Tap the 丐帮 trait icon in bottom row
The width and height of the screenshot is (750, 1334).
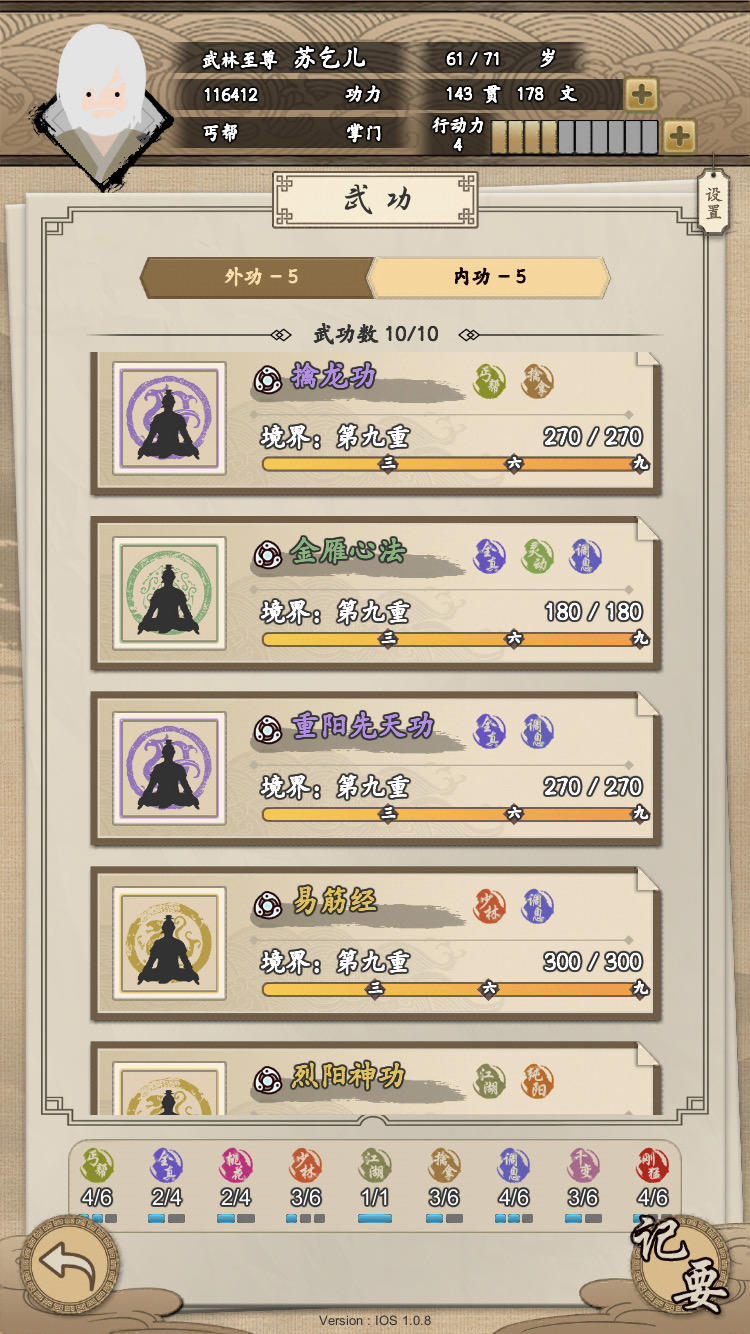click(x=97, y=1165)
